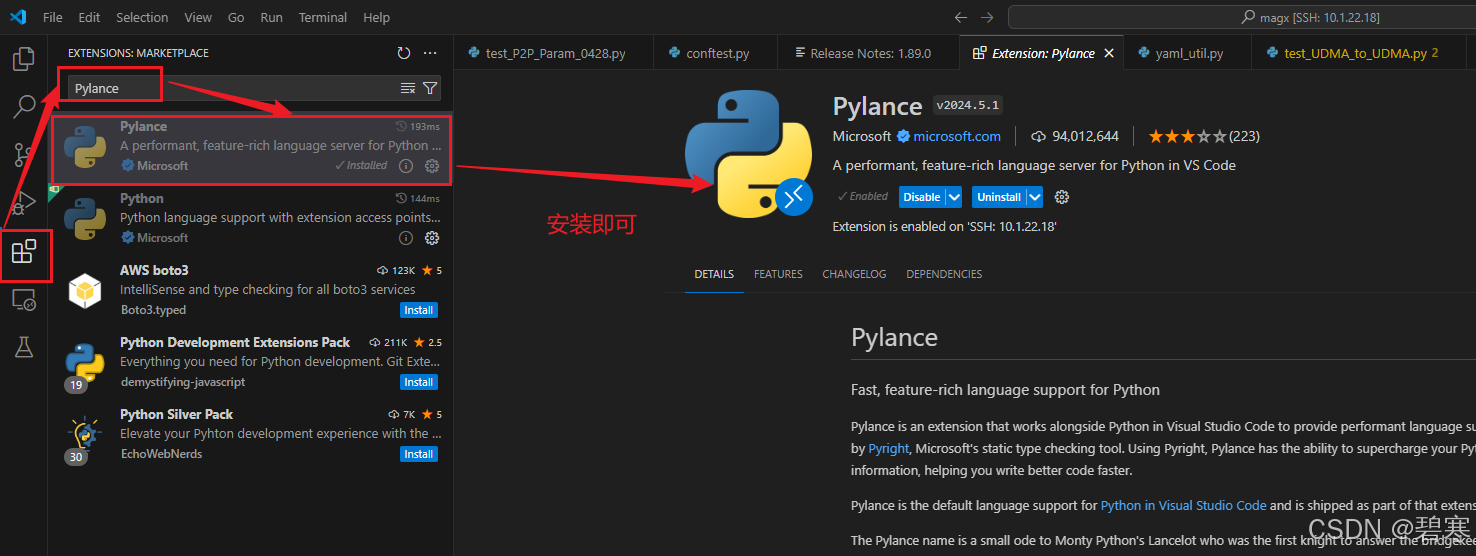Image resolution: width=1476 pixels, height=556 pixels.
Task: Click the Microsoft publisher name on Pylance page
Action: tap(861, 136)
